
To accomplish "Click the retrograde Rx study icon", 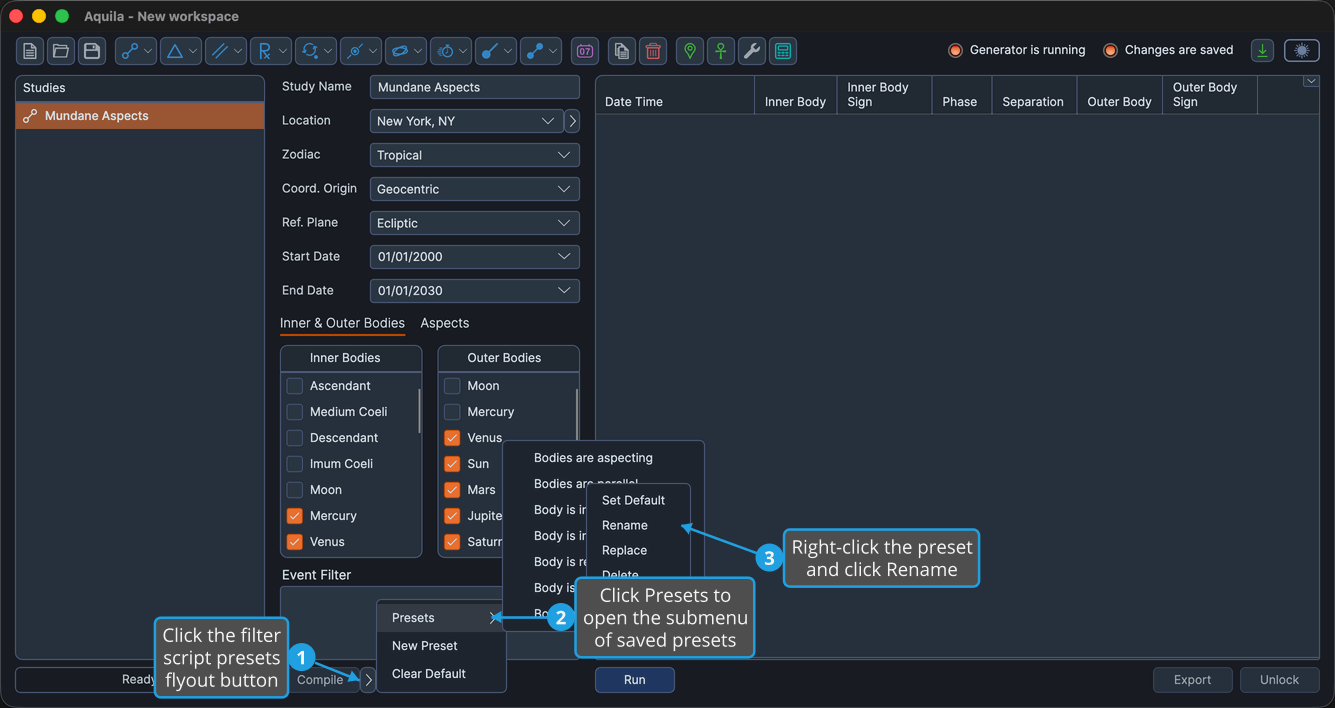I will pyautogui.click(x=265, y=51).
